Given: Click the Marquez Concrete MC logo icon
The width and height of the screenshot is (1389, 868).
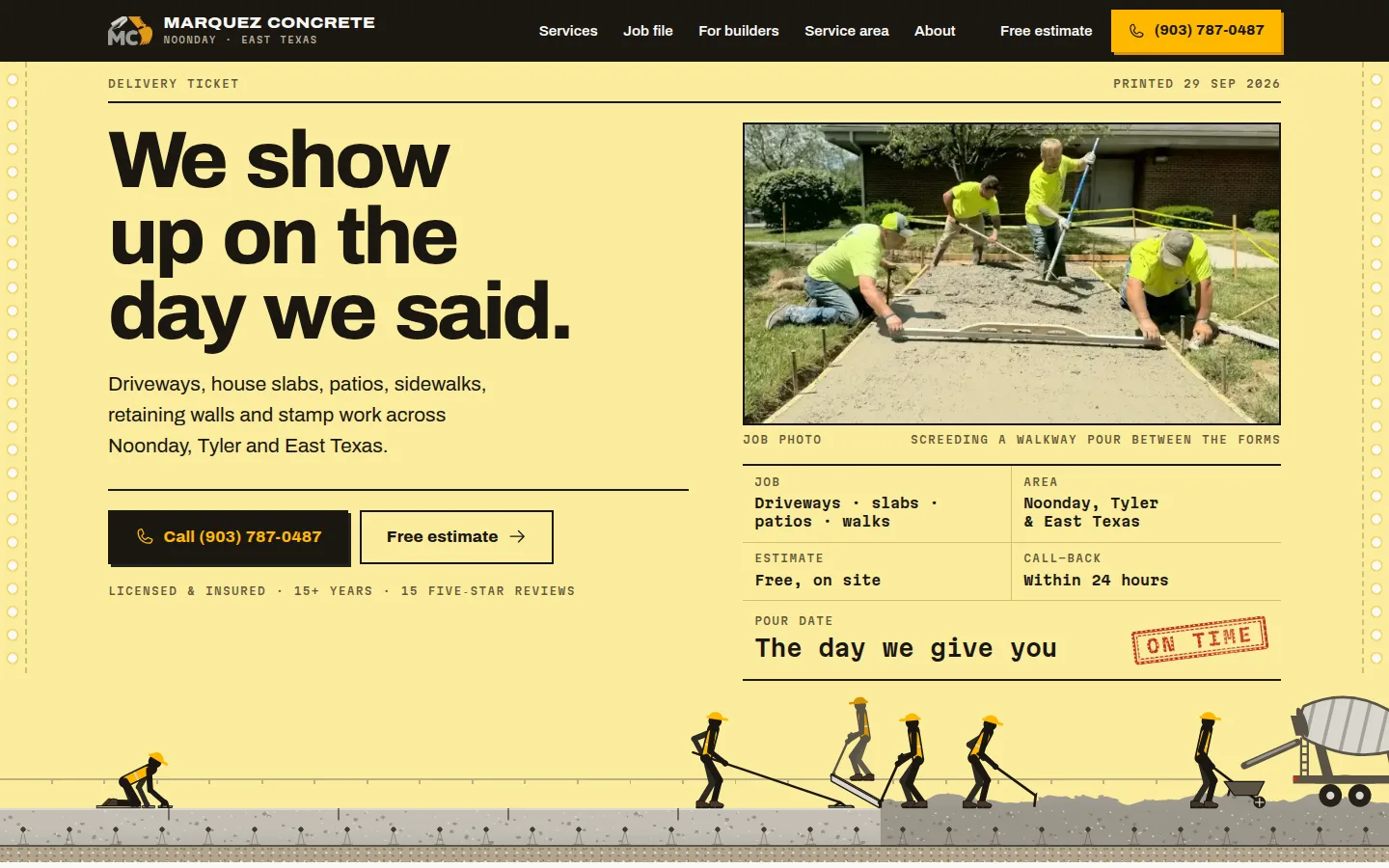Looking at the screenshot, I should [x=130, y=31].
